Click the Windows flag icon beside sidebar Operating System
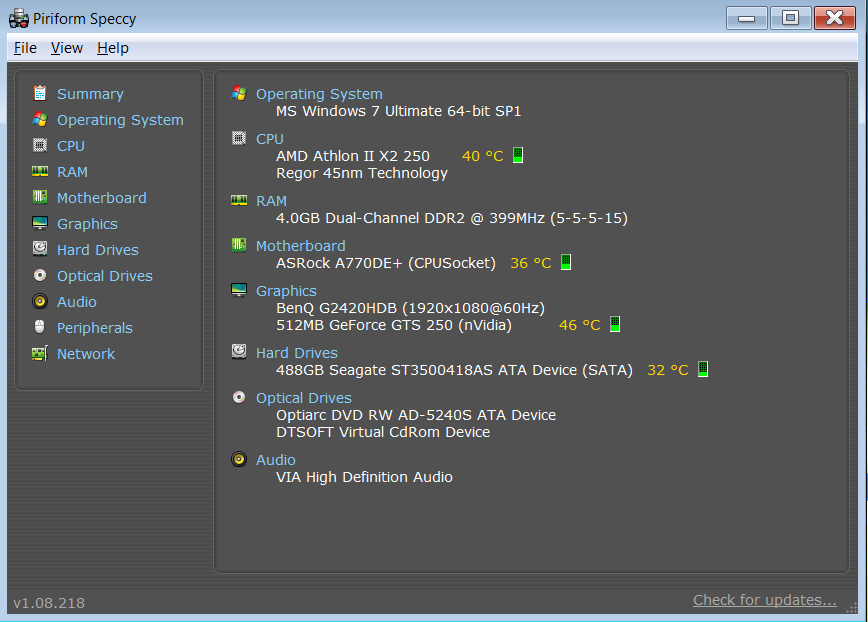This screenshot has height=622, width=868. [x=40, y=119]
